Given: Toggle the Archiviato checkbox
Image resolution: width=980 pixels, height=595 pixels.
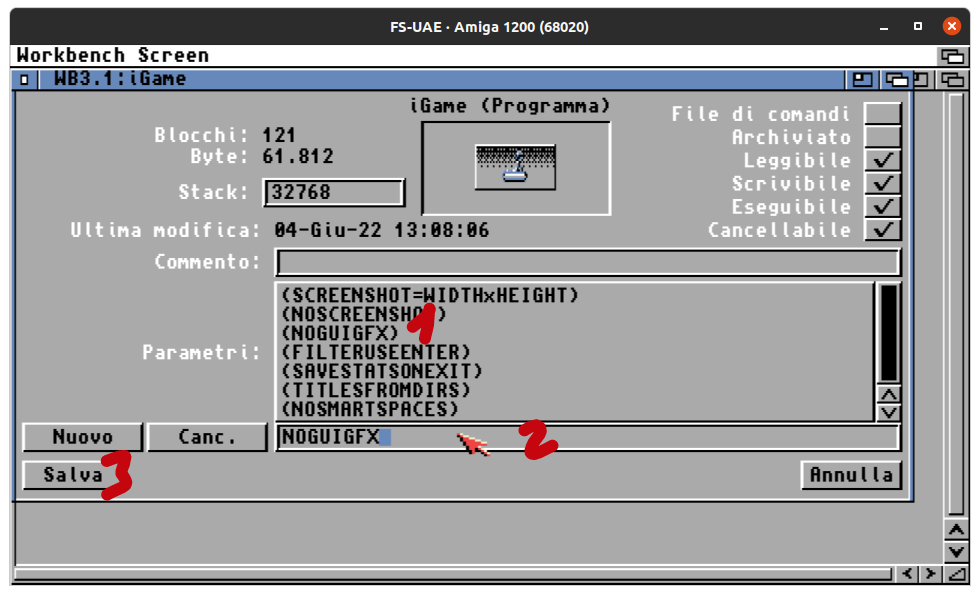Looking at the screenshot, I should 882,136.
